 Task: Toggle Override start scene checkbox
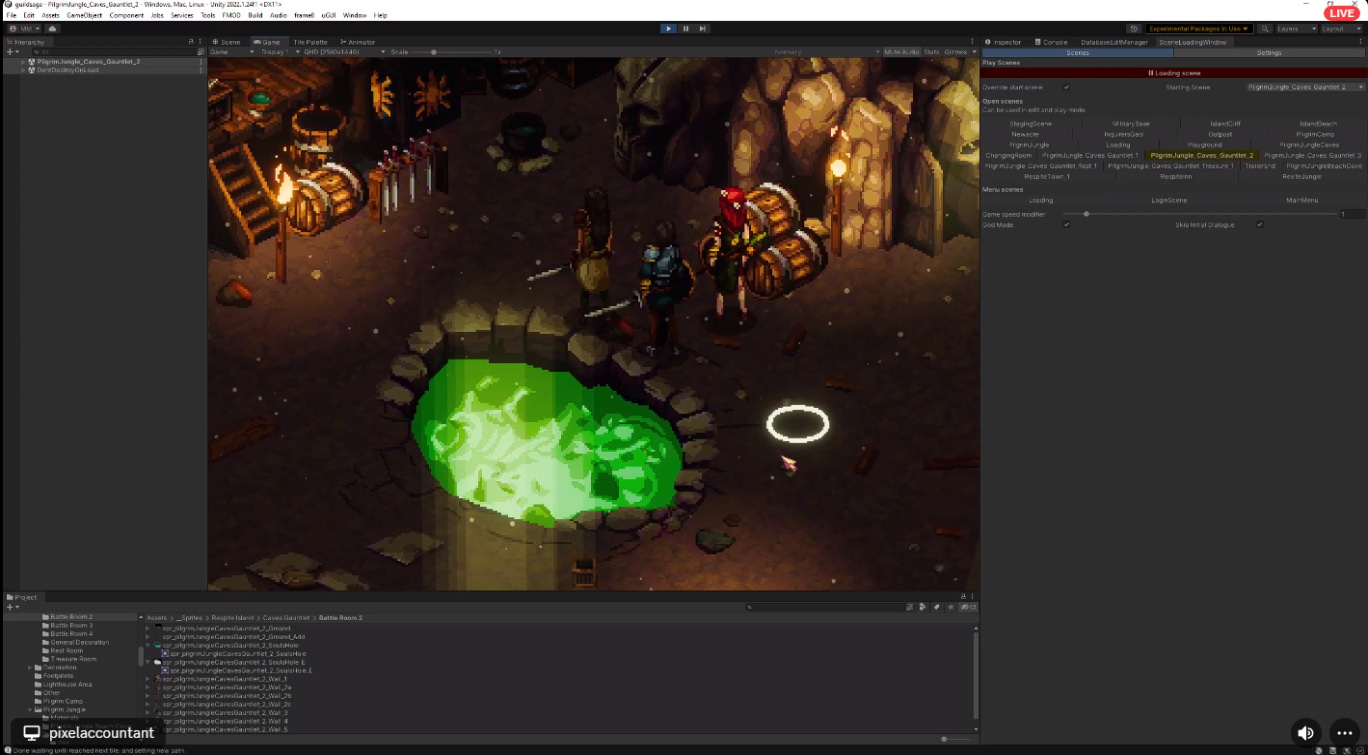click(1066, 87)
